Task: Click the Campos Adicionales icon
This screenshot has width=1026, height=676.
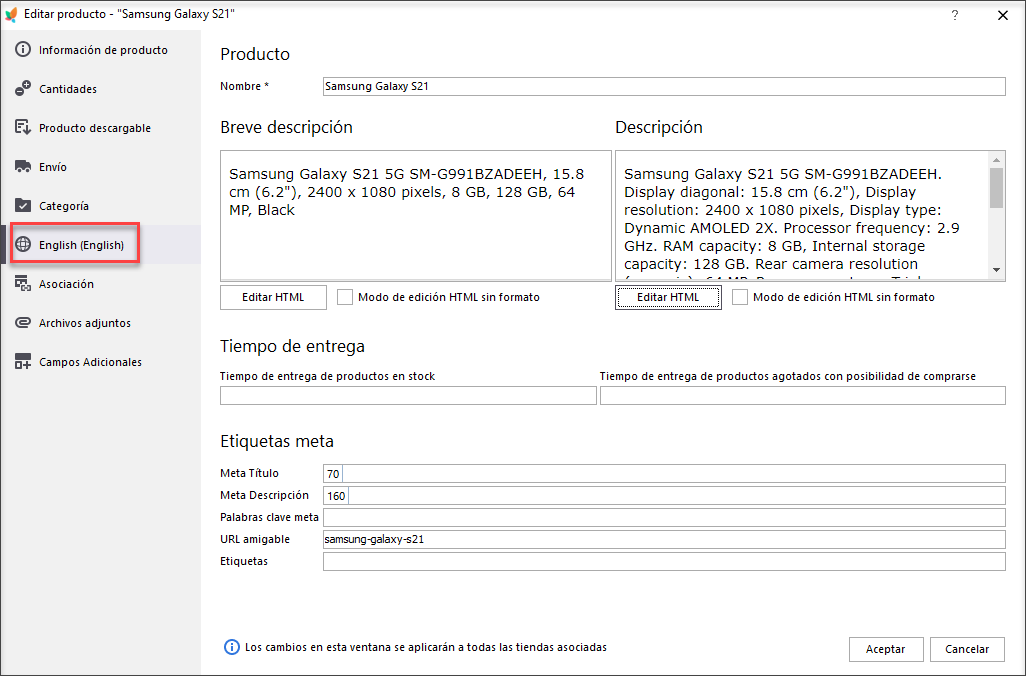Action: coord(23,361)
